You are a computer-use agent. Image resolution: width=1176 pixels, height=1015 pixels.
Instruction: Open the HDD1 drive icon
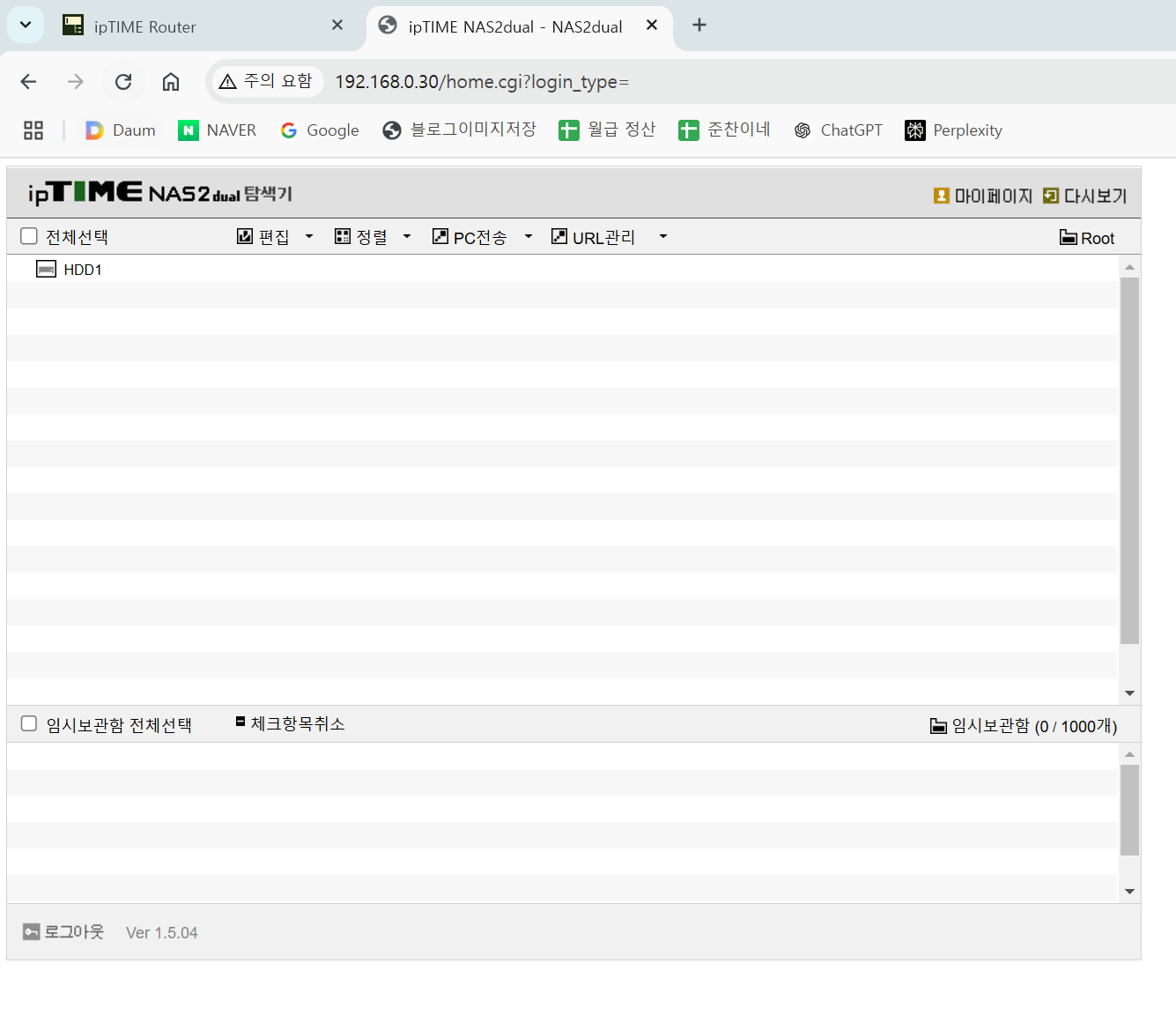(46, 269)
